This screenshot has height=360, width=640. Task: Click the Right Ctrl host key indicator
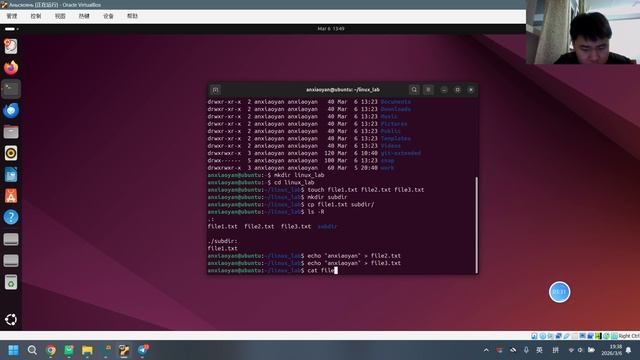[629, 336]
